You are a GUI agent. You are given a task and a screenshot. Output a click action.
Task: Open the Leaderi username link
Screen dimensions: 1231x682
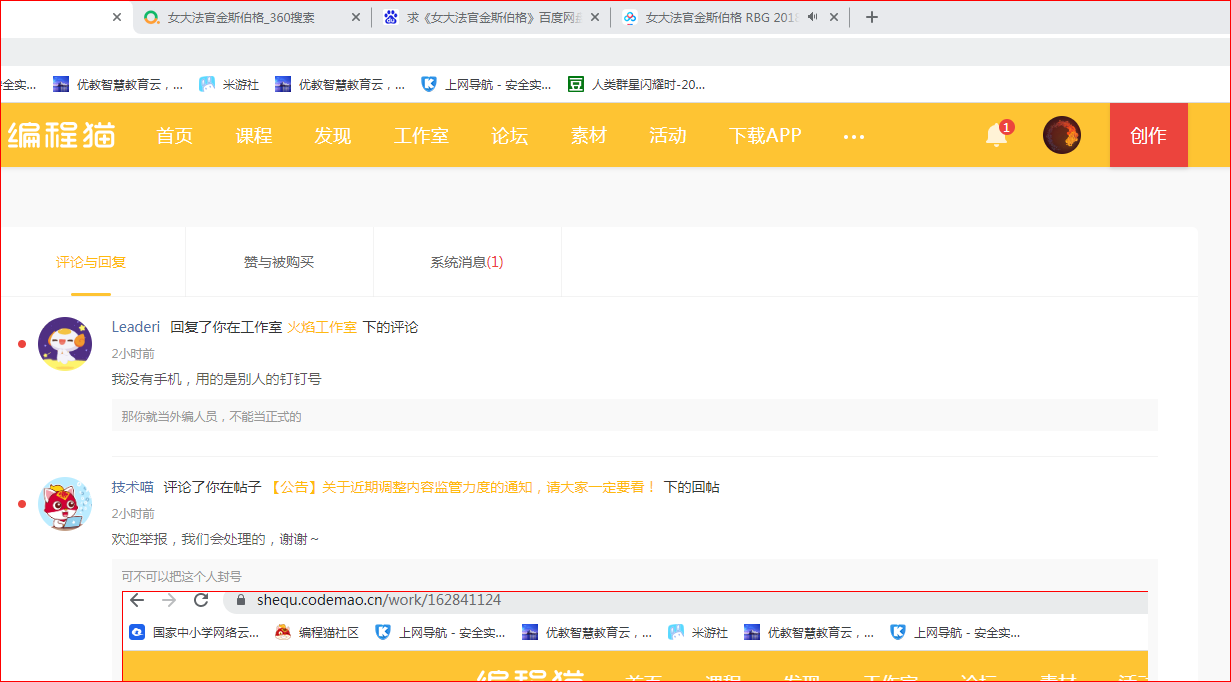(136, 327)
